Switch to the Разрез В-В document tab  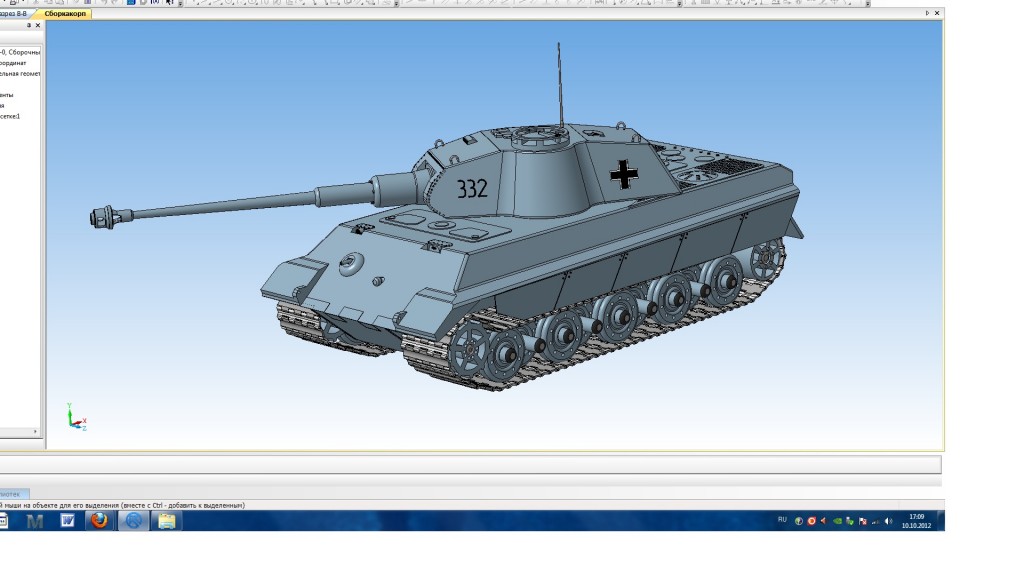coord(14,14)
